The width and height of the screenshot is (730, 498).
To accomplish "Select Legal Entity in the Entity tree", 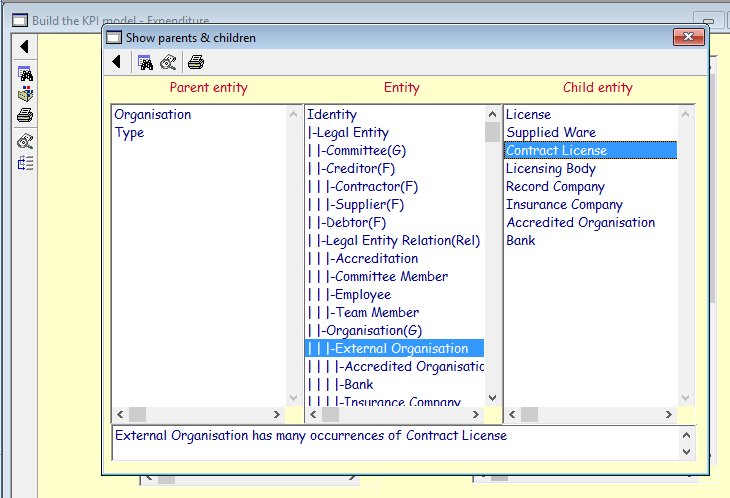I will coord(351,133).
